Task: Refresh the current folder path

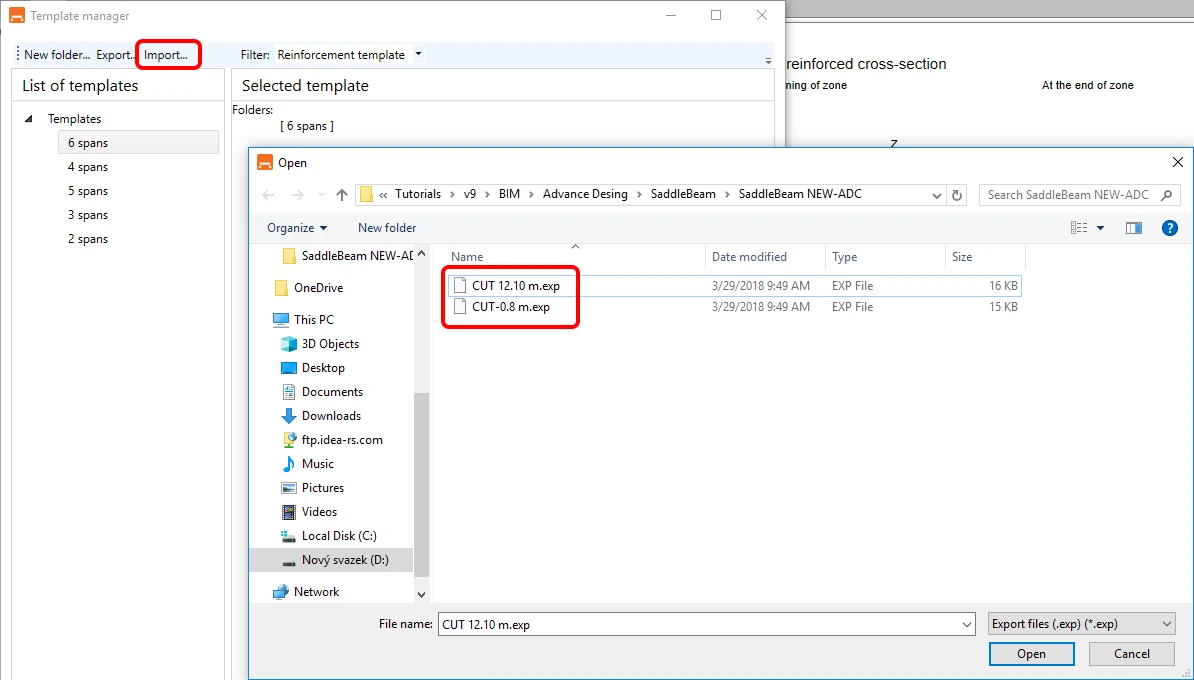Action: [x=957, y=195]
